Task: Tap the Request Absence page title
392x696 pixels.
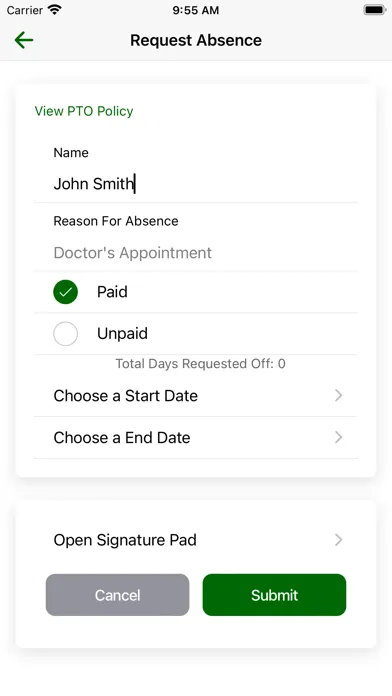Action: pos(196,40)
